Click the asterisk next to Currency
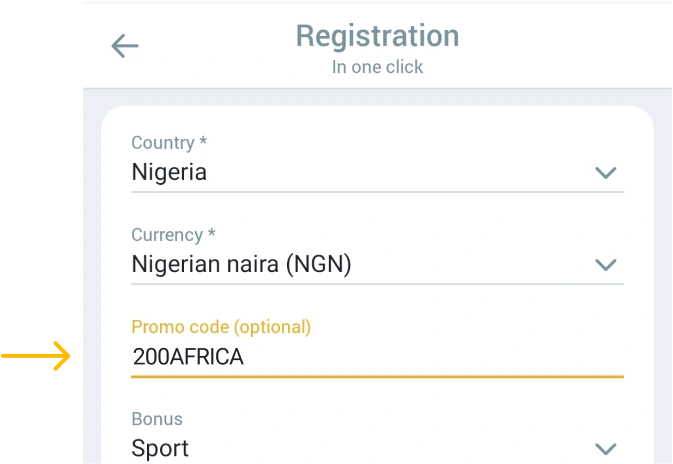Viewport: 673px width, 464px height. [211, 232]
